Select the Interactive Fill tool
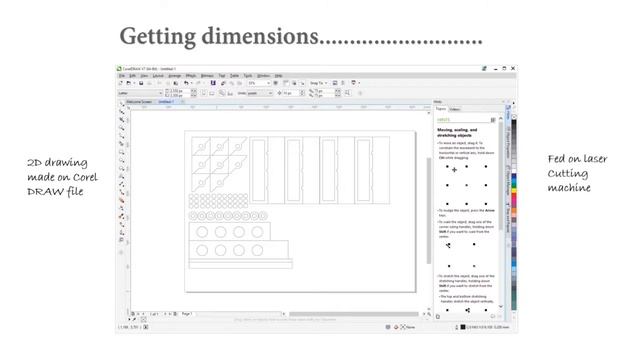 [x=122, y=224]
